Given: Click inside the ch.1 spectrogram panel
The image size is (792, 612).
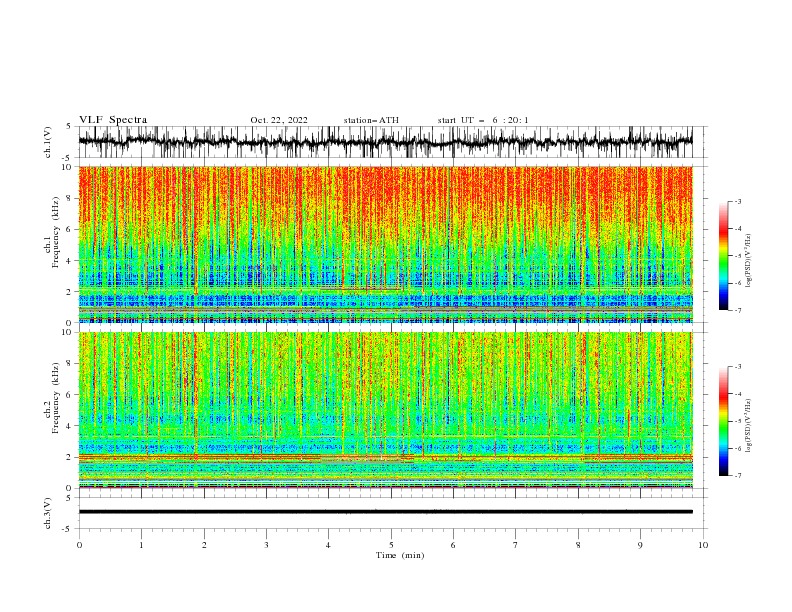Looking at the screenshot, I should [x=385, y=244].
